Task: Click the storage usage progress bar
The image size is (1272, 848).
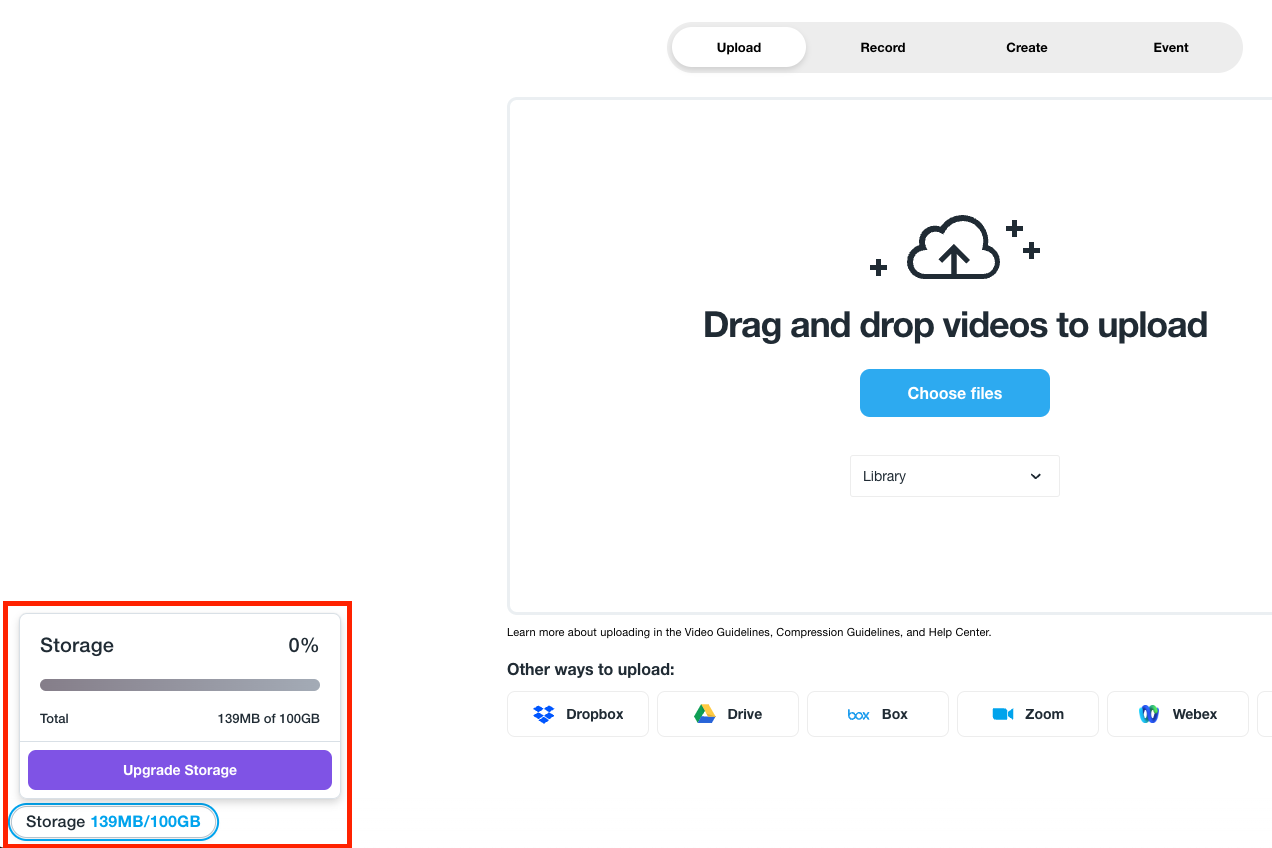Action: click(x=180, y=685)
